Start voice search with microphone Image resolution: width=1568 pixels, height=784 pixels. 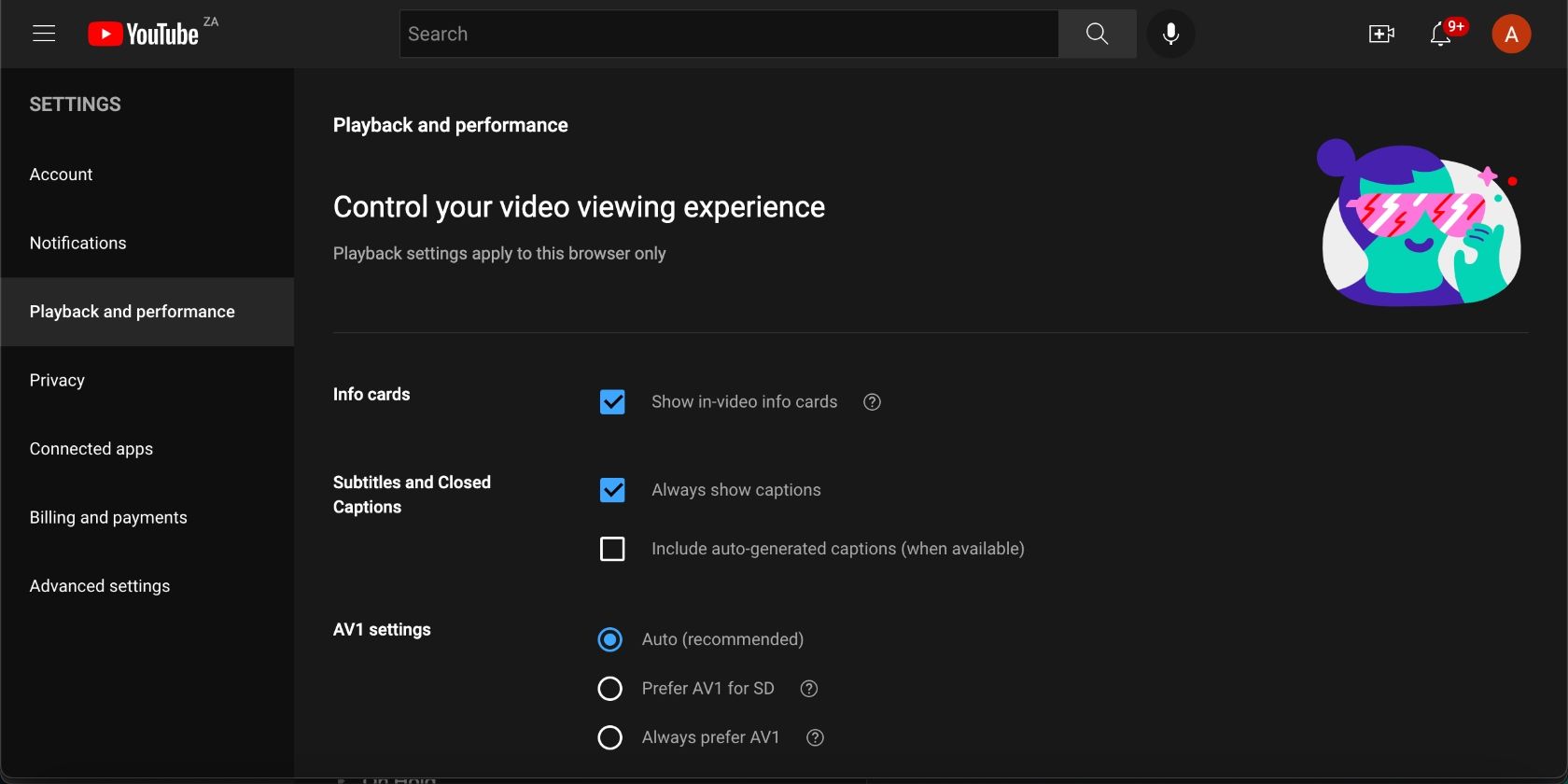(x=1170, y=34)
